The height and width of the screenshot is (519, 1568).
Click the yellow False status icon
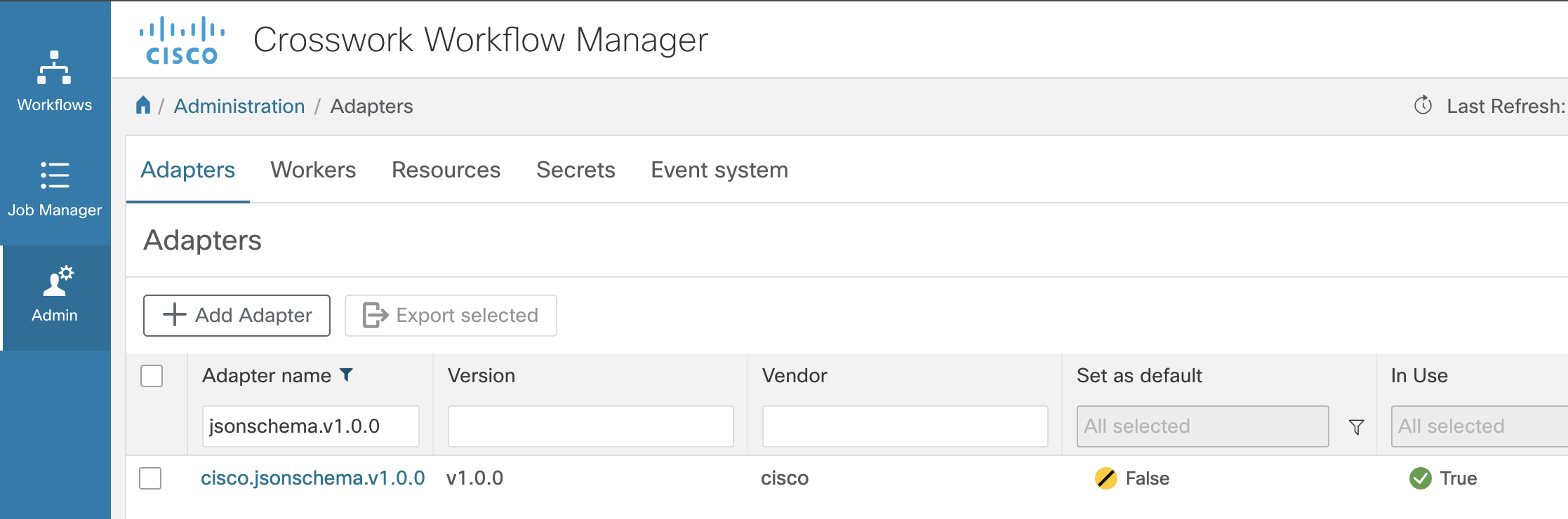tap(1105, 478)
